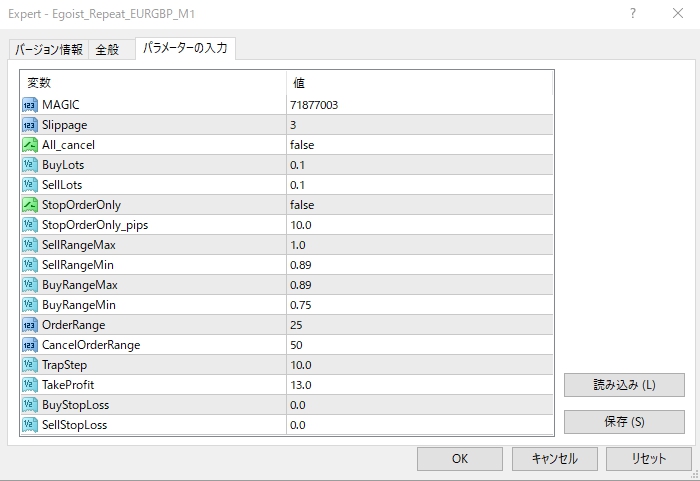Click the TakeProfit parameter icon
700x481 pixels.
(x=29, y=385)
